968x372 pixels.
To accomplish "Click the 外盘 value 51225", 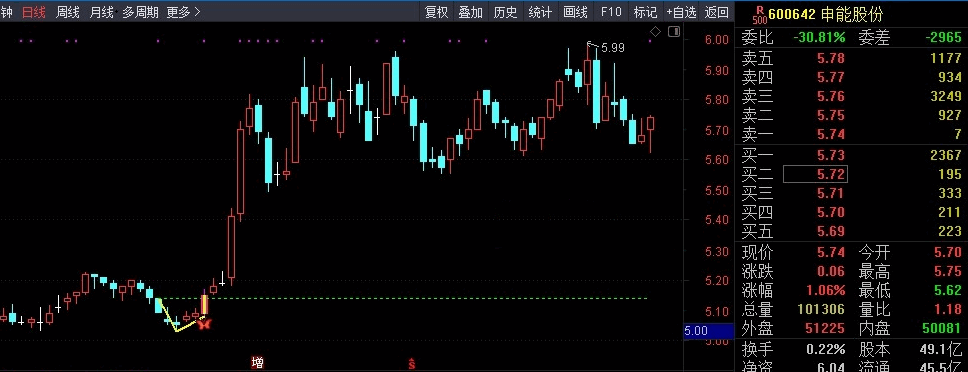I will coord(825,329).
